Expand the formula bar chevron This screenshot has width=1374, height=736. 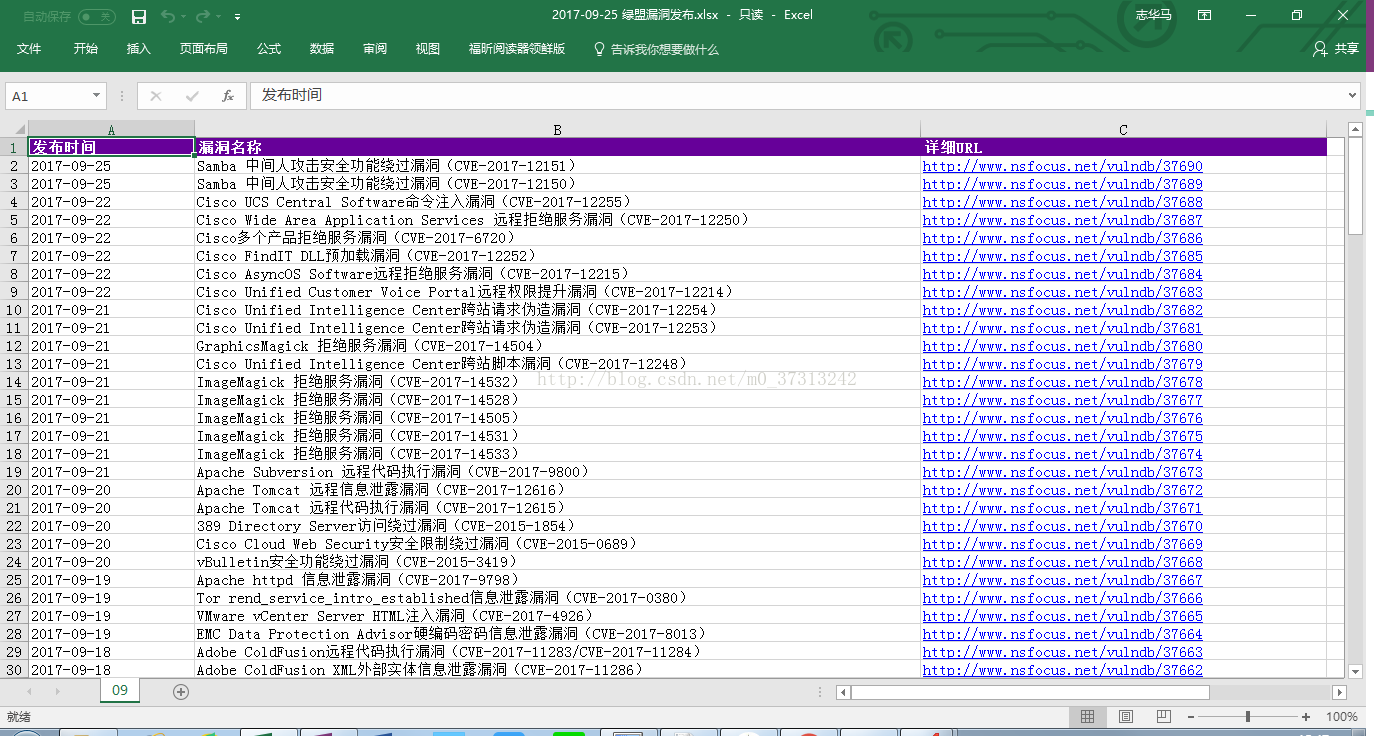pyautogui.click(x=1352, y=95)
